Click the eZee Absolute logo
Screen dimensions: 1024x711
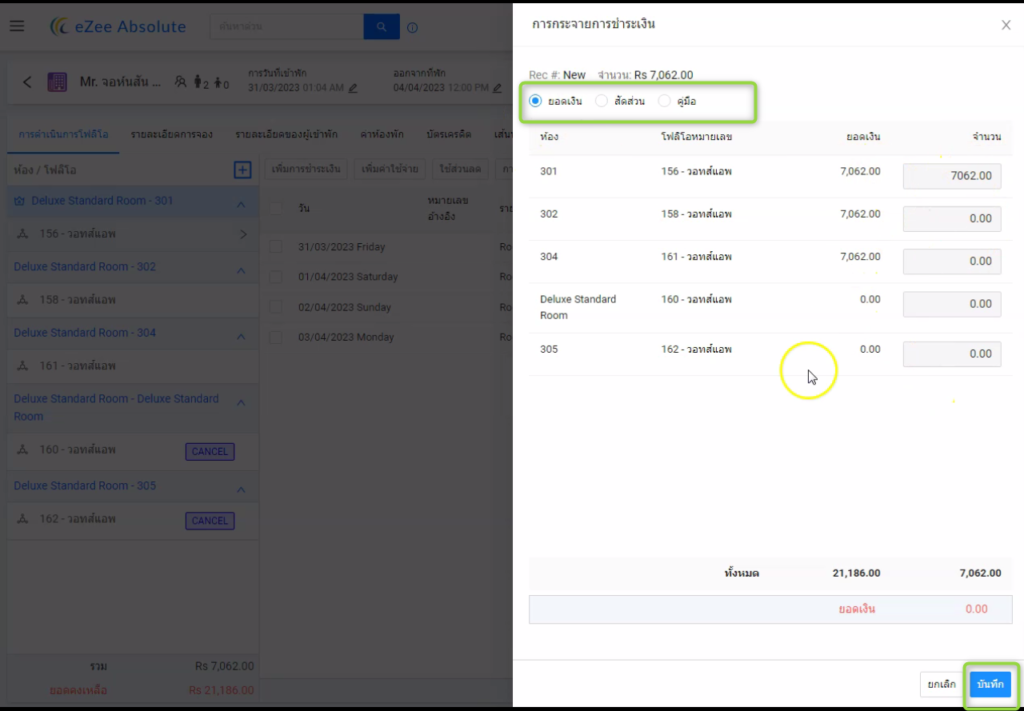[118, 26]
